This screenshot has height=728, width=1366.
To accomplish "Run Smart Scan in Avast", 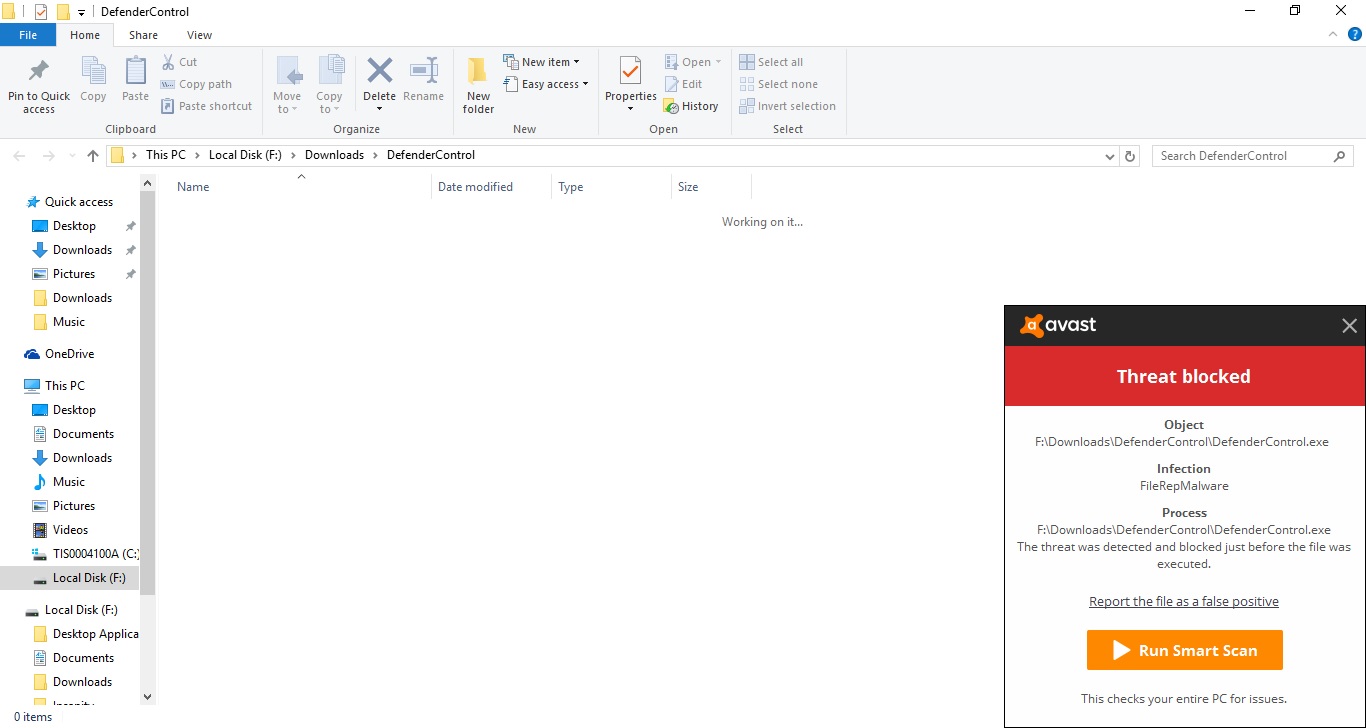I will click(1184, 650).
